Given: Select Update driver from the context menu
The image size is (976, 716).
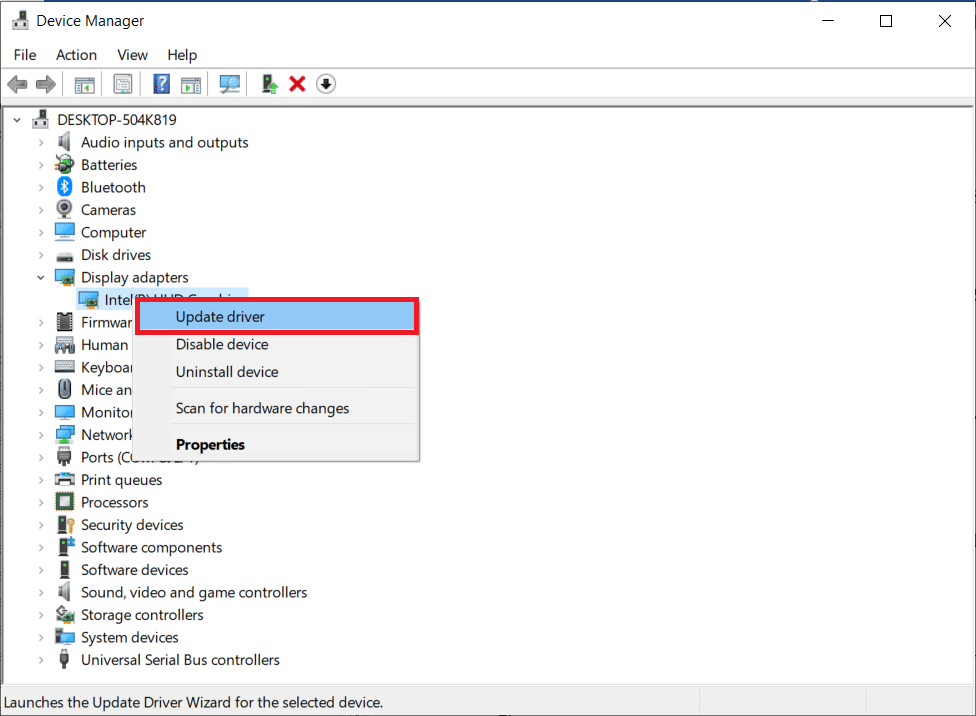Looking at the screenshot, I should pyautogui.click(x=222, y=316).
